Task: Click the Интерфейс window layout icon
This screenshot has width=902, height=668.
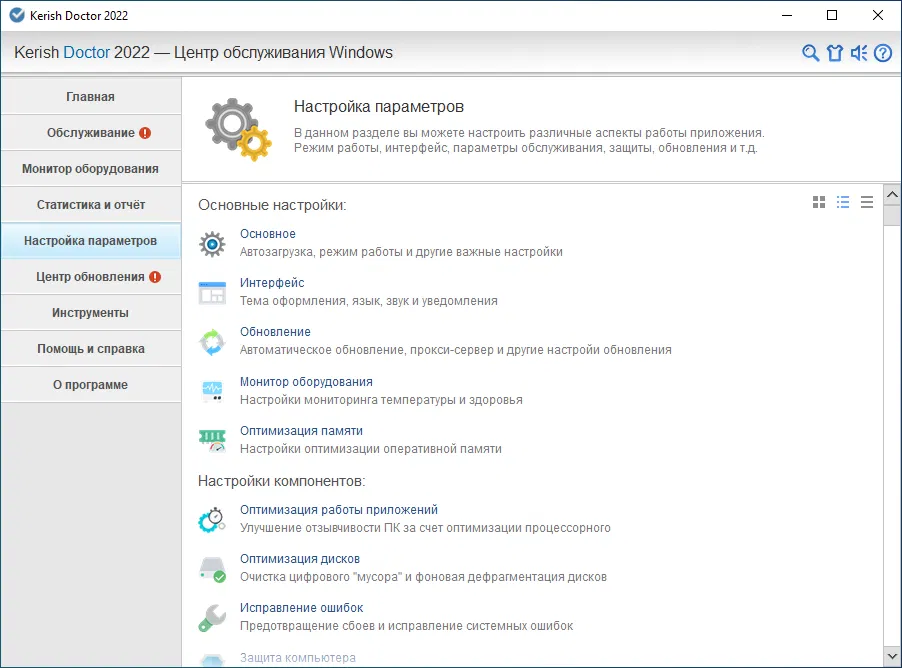Action: [212, 293]
